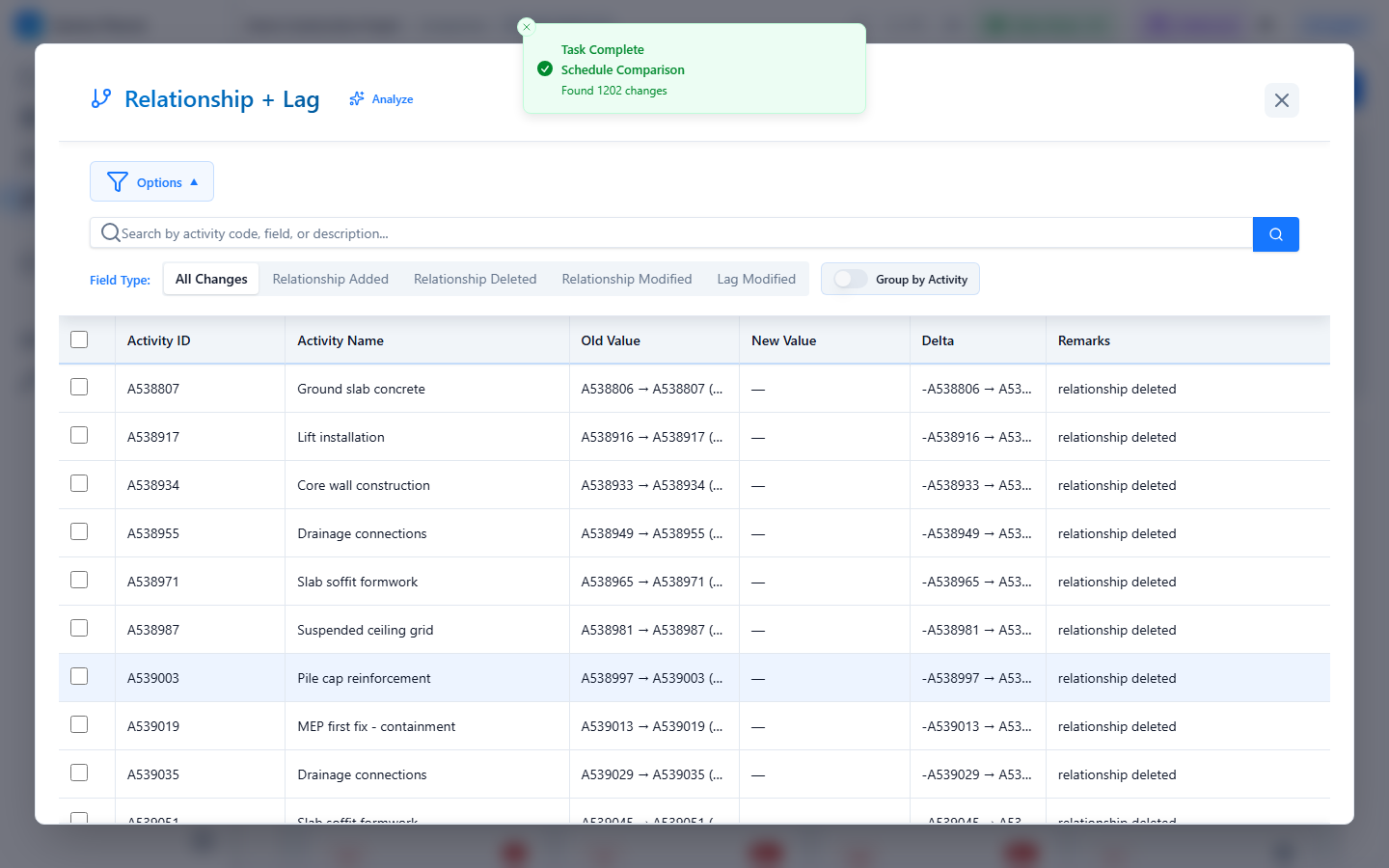Viewport: 1389px width, 868px height.
Task: Tick the checkbox for activity A538807
Action: coord(79,387)
